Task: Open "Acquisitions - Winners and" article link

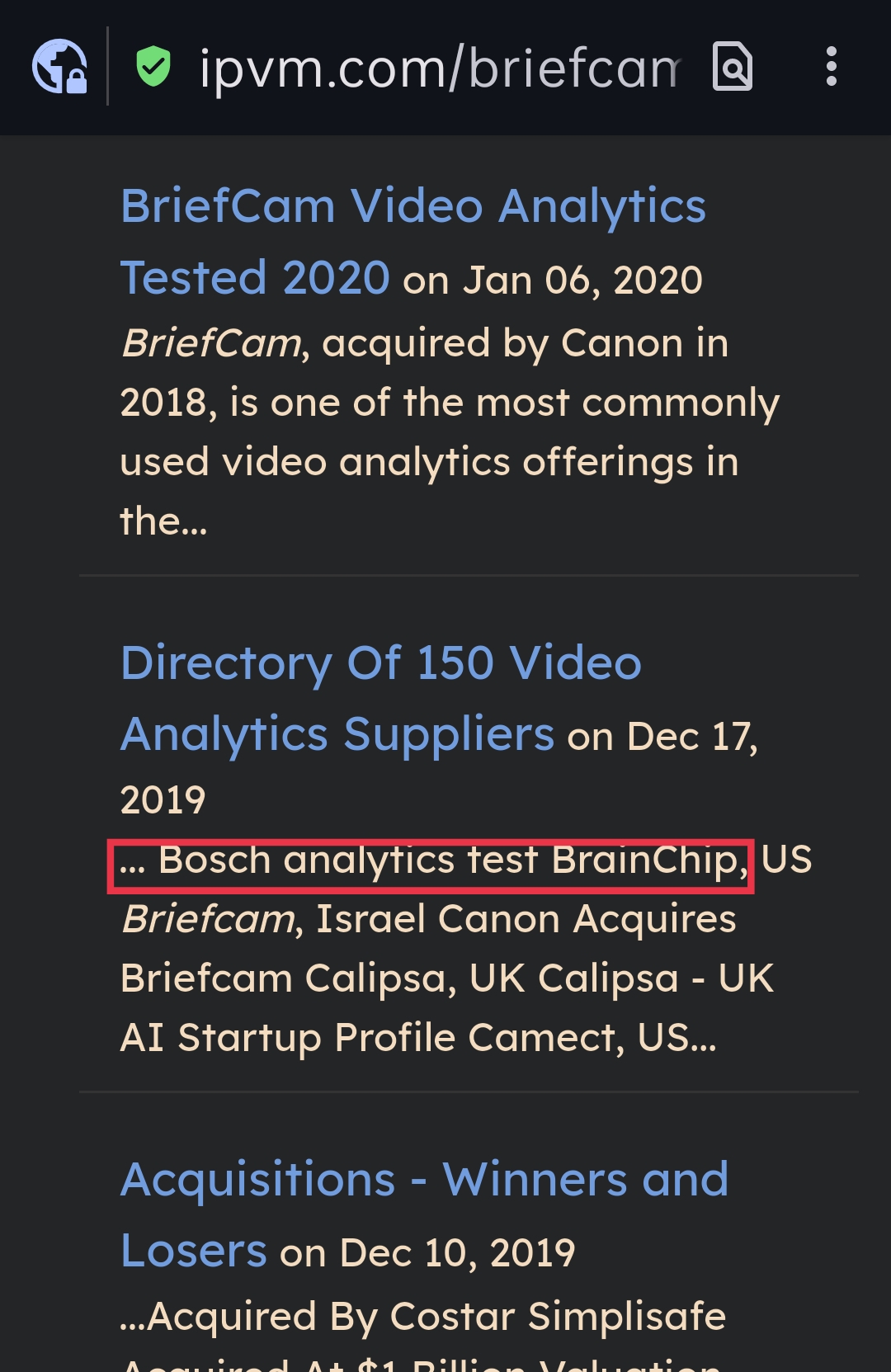Action: [425, 1180]
